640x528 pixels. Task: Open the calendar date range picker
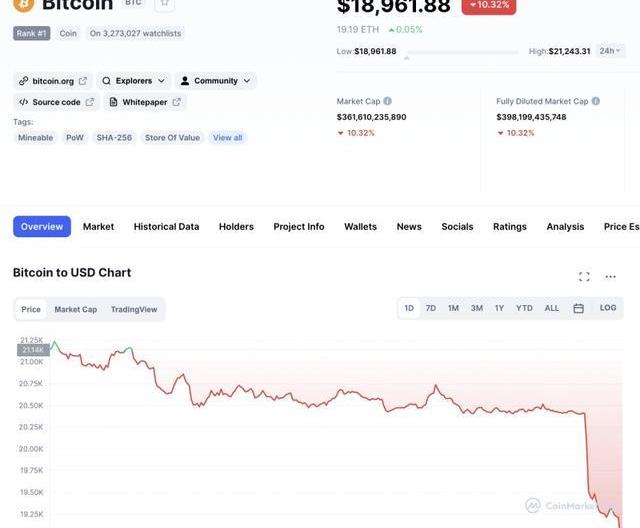pos(578,308)
